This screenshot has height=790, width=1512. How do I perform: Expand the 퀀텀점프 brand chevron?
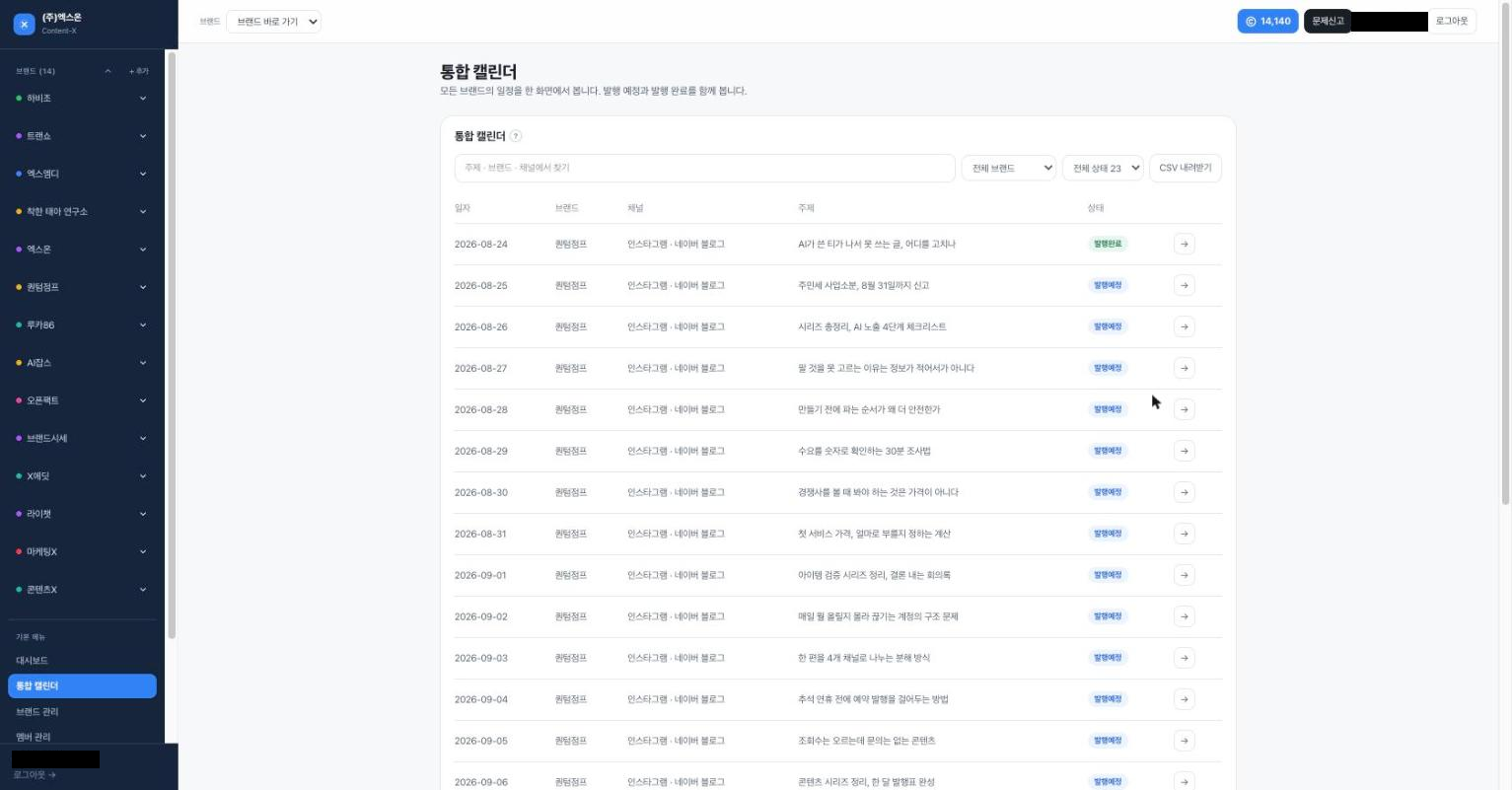pos(143,287)
